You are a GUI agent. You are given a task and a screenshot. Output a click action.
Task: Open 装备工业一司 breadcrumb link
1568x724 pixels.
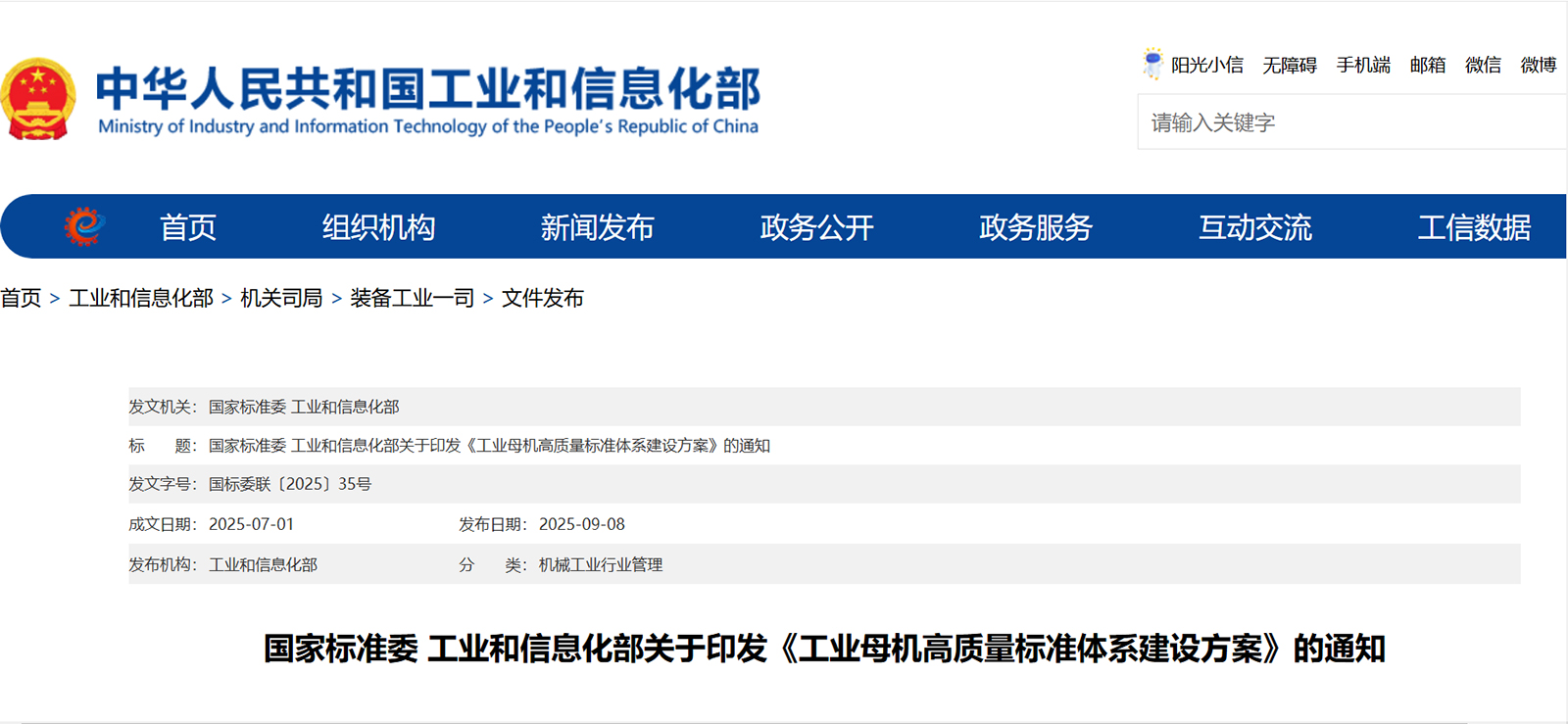tap(412, 298)
